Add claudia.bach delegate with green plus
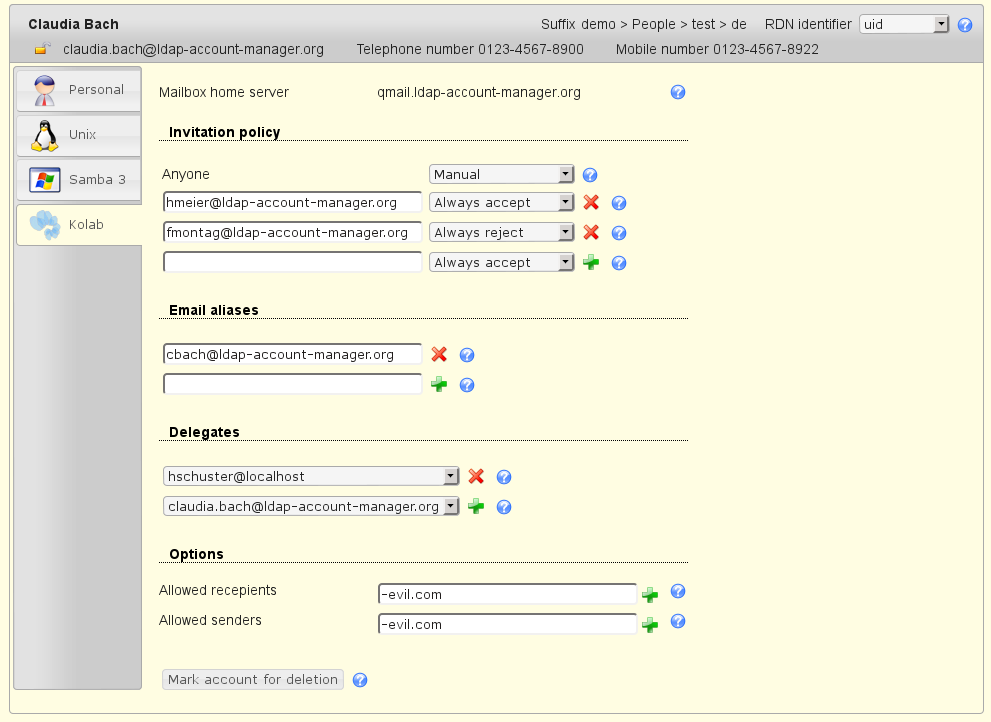The width and height of the screenshot is (991, 722). pyautogui.click(x=477, y=506)
